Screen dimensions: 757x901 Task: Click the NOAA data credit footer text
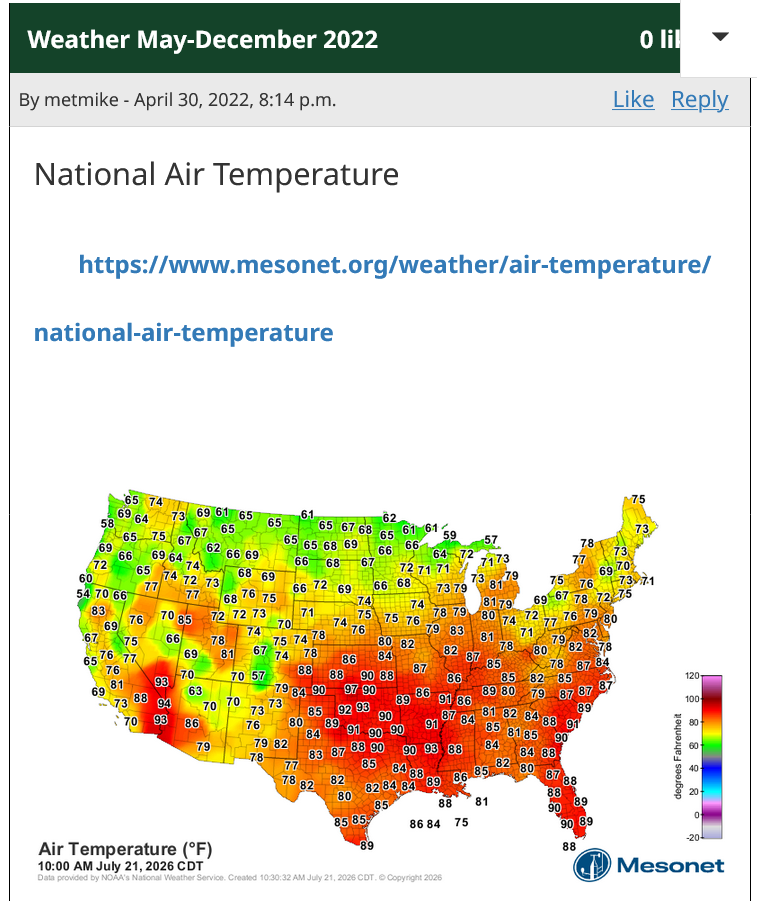click(240, 877)
